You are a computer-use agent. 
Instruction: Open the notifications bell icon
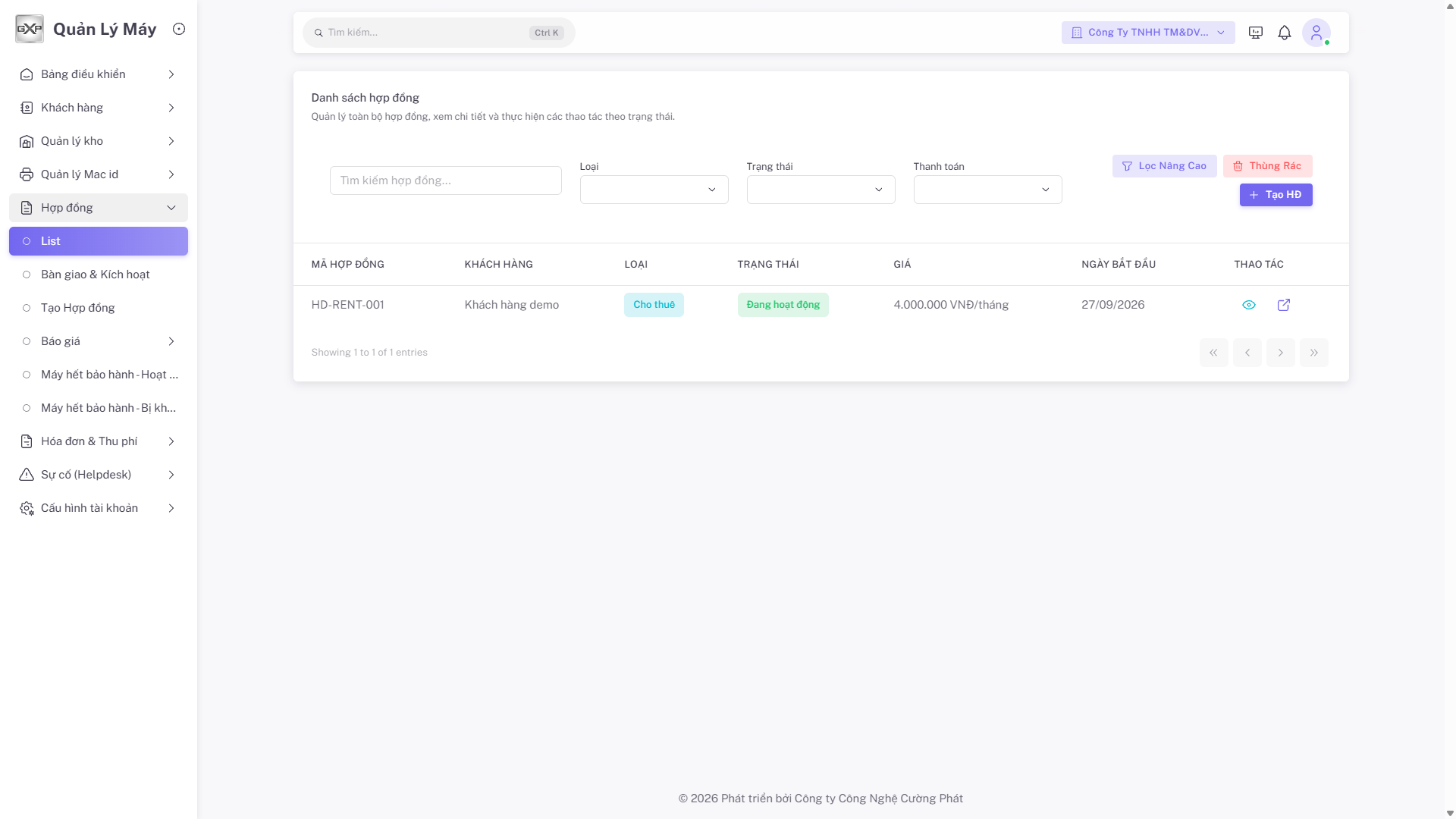tap(1285, 33)
